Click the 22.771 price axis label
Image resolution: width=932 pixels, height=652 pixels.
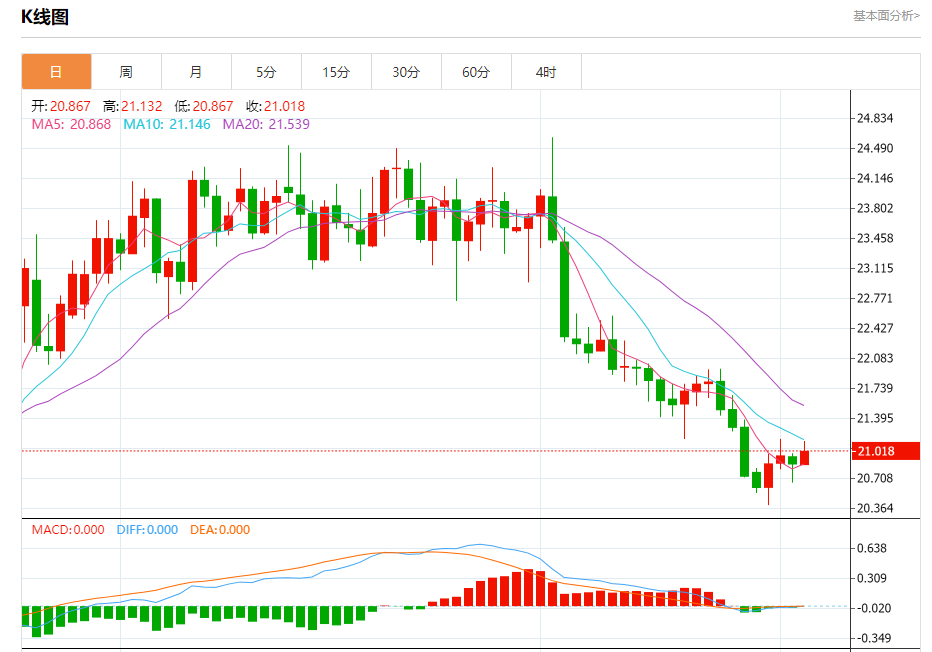click(875, 298)
